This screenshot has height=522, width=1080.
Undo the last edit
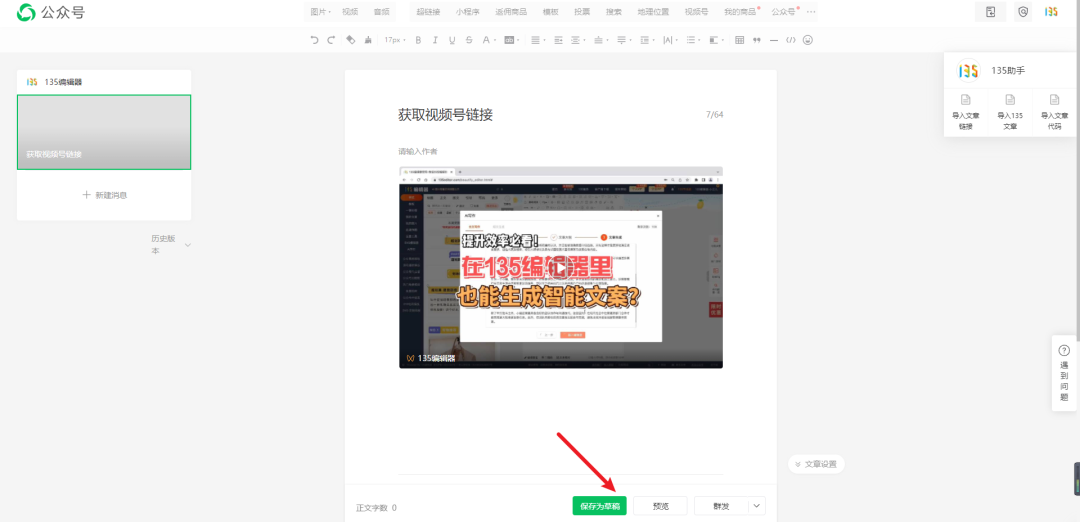click(315, 40)
